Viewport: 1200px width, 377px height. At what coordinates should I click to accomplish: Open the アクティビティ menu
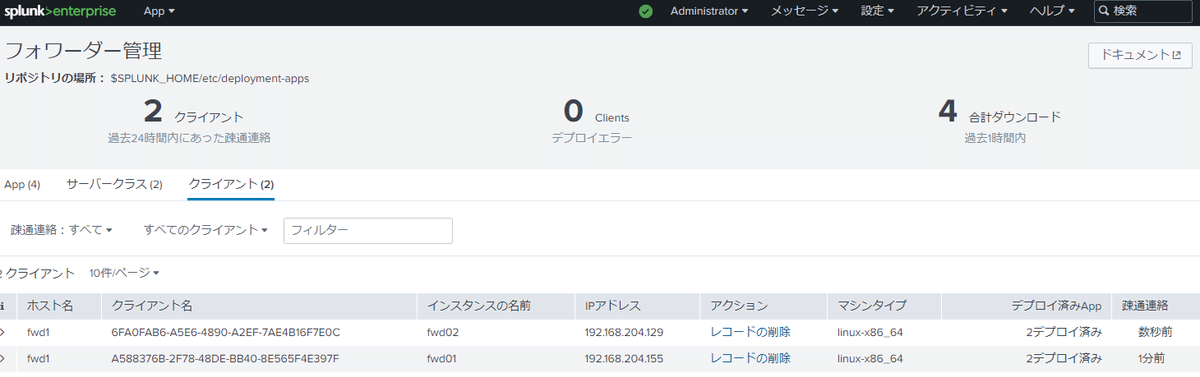click(x=962, y=11)
